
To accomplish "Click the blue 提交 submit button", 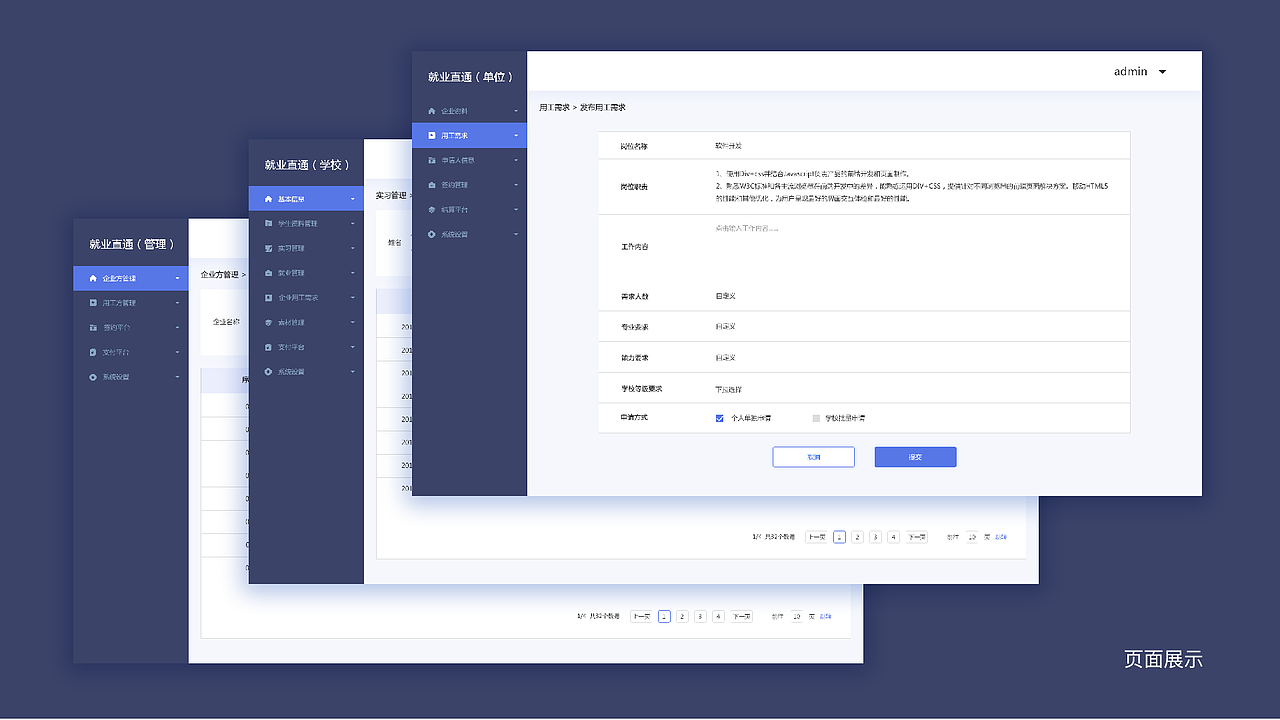I will [915, 457].
